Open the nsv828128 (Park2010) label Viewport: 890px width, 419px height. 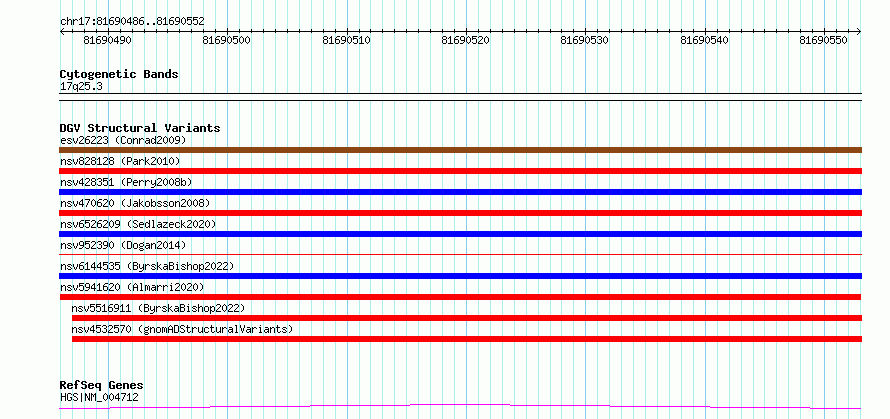pos(120,161)
